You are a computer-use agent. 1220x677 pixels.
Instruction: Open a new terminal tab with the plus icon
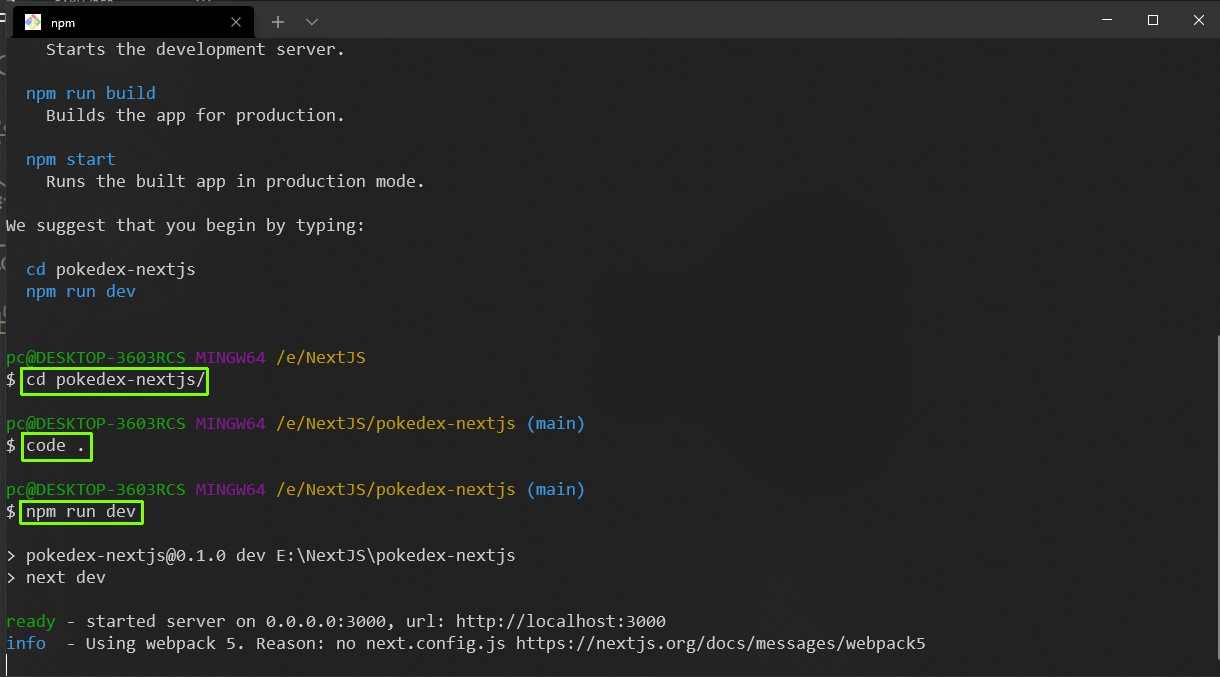click(x=277, y=21)
